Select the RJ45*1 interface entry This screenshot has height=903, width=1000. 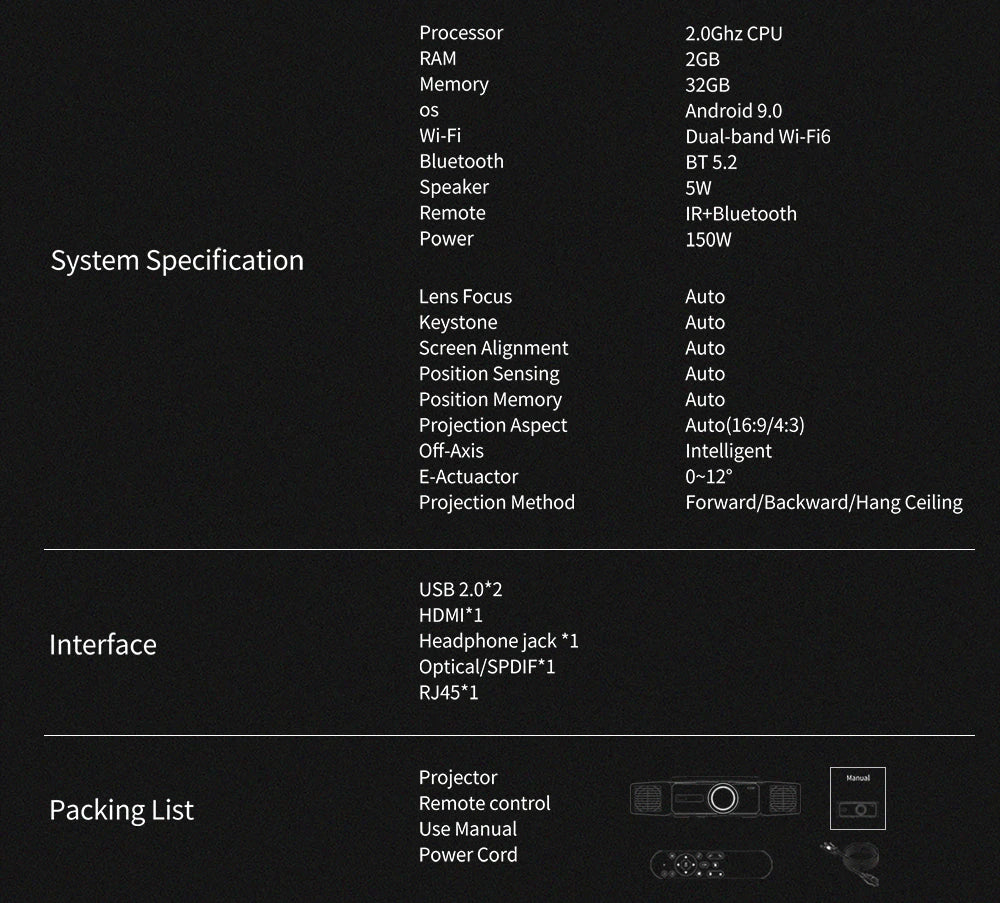tap(448, 692)
